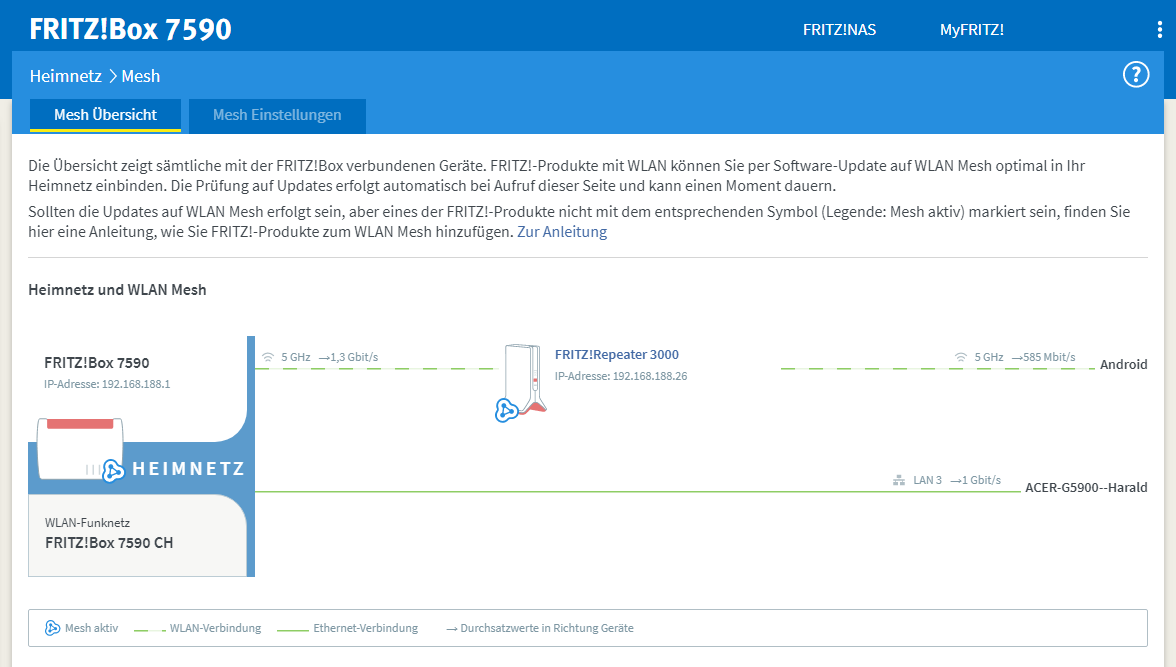The width and height of the screenshot is (1176, 667).
Task: Open the FRITZ!Repeater 3000 link
Action: point(616,355)
